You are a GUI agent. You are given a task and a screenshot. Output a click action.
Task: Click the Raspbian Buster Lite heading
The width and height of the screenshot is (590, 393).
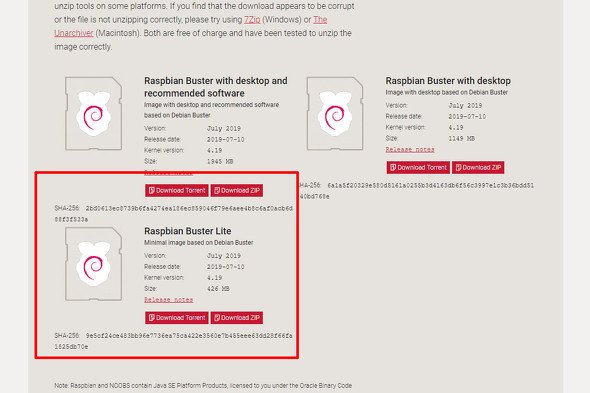click(188, 231)
